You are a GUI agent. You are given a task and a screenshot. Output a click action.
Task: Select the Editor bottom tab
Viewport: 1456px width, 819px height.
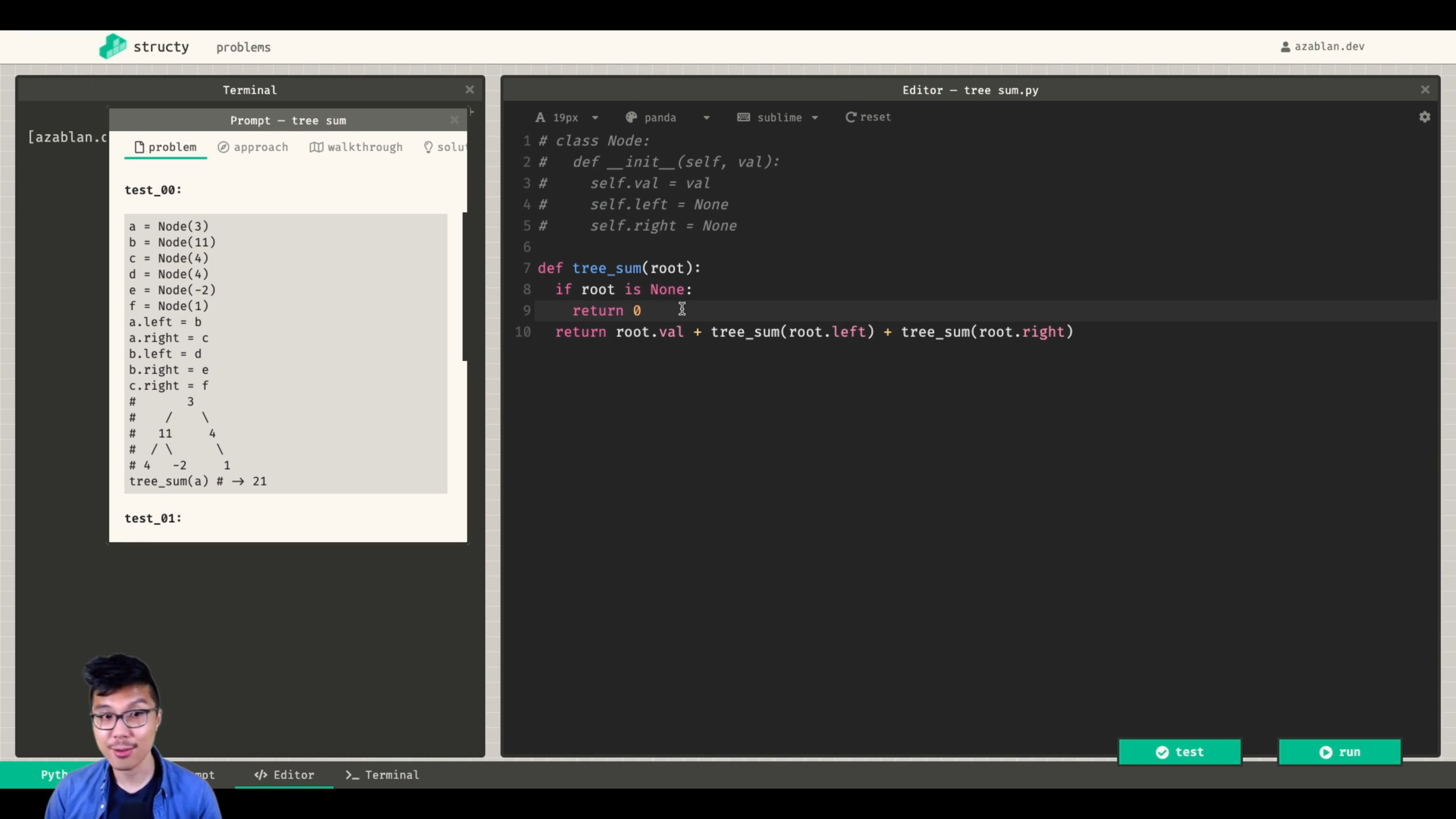click(x=284, y=775)
